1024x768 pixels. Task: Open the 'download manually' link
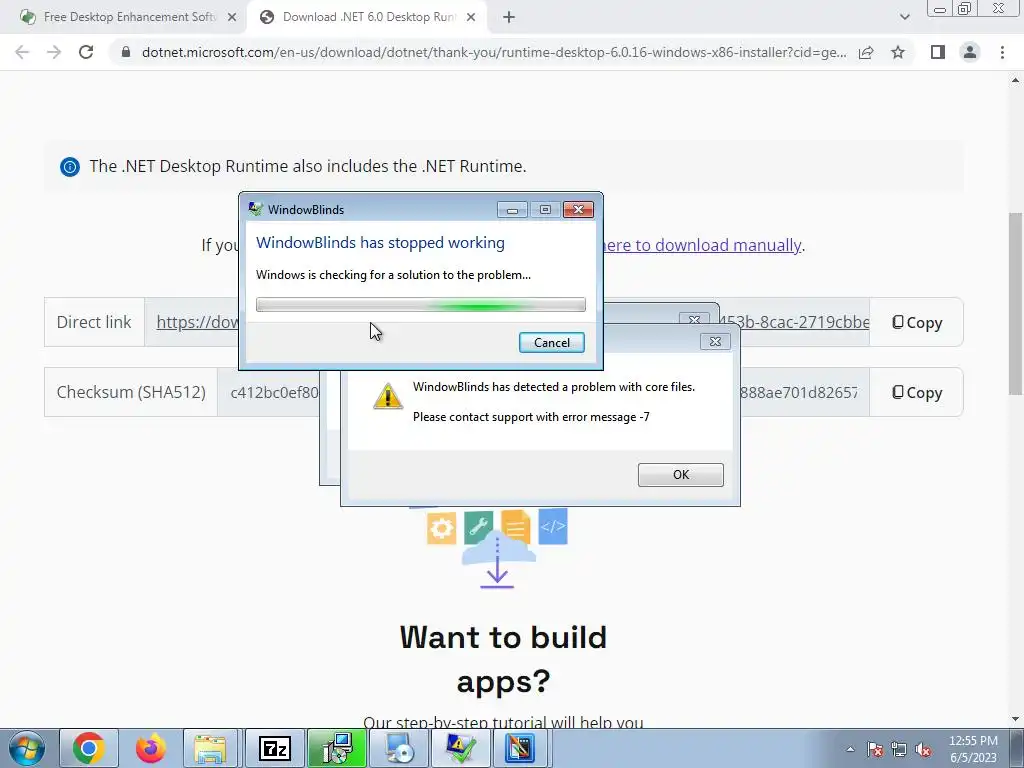702,245
